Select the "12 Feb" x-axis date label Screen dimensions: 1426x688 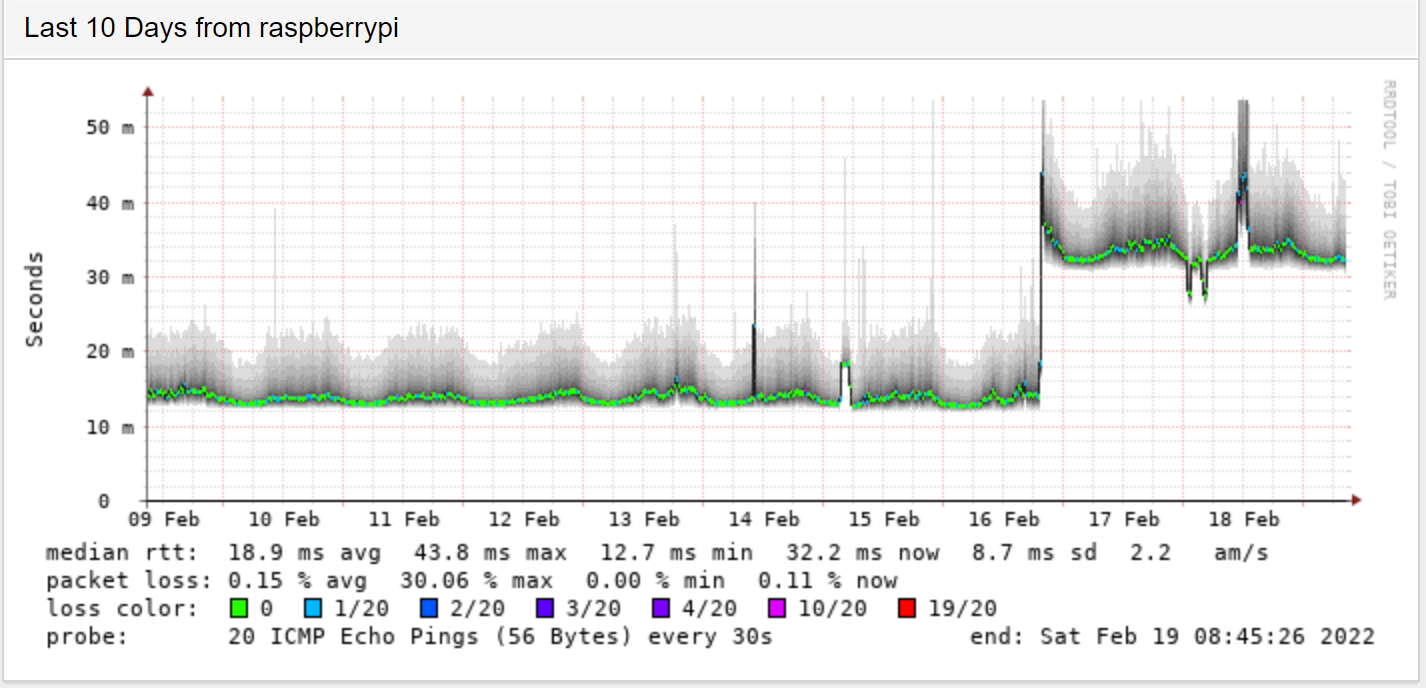(525, 520)
